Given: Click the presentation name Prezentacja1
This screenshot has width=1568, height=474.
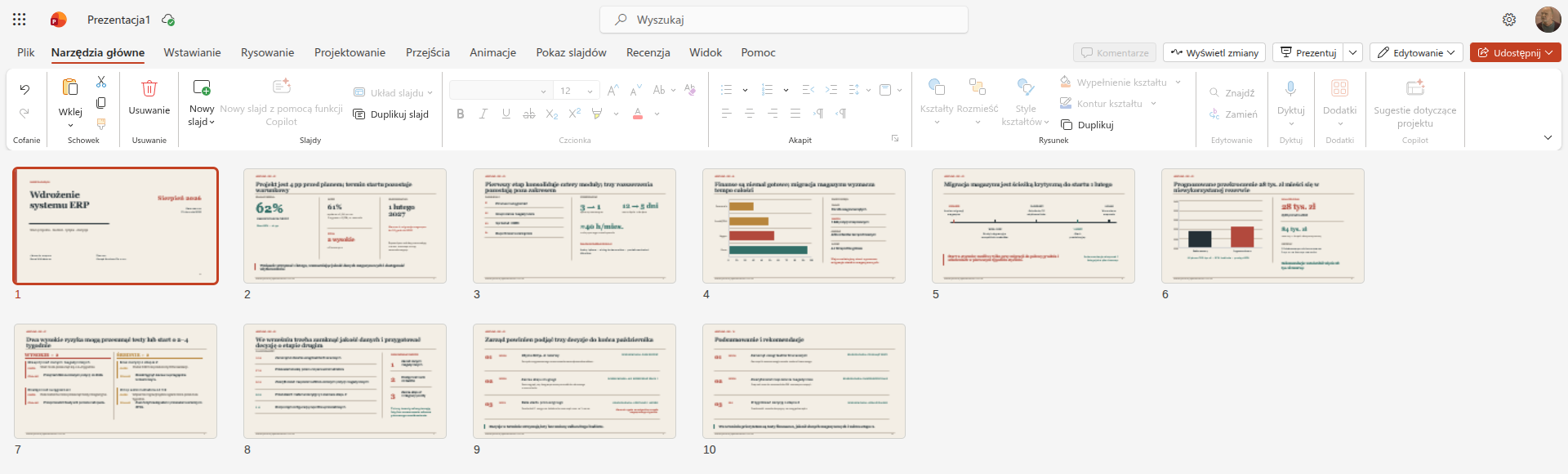Looking at the screenshot, I should click(x=118, y=20).
